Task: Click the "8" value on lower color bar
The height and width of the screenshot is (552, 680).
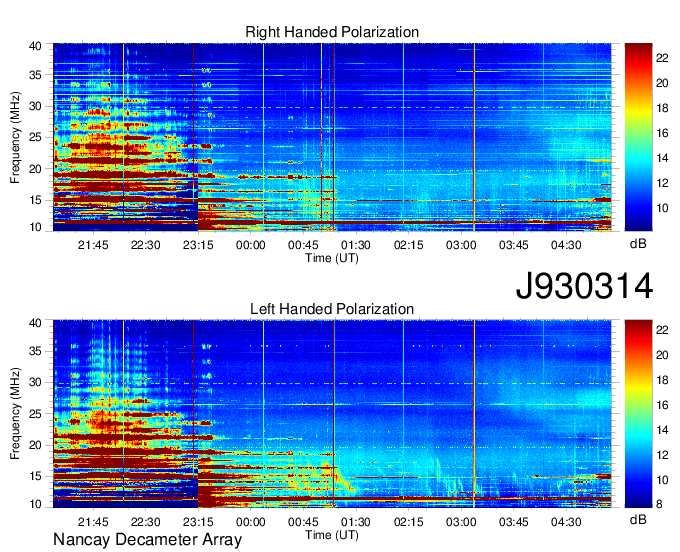Action: point(659,505)
